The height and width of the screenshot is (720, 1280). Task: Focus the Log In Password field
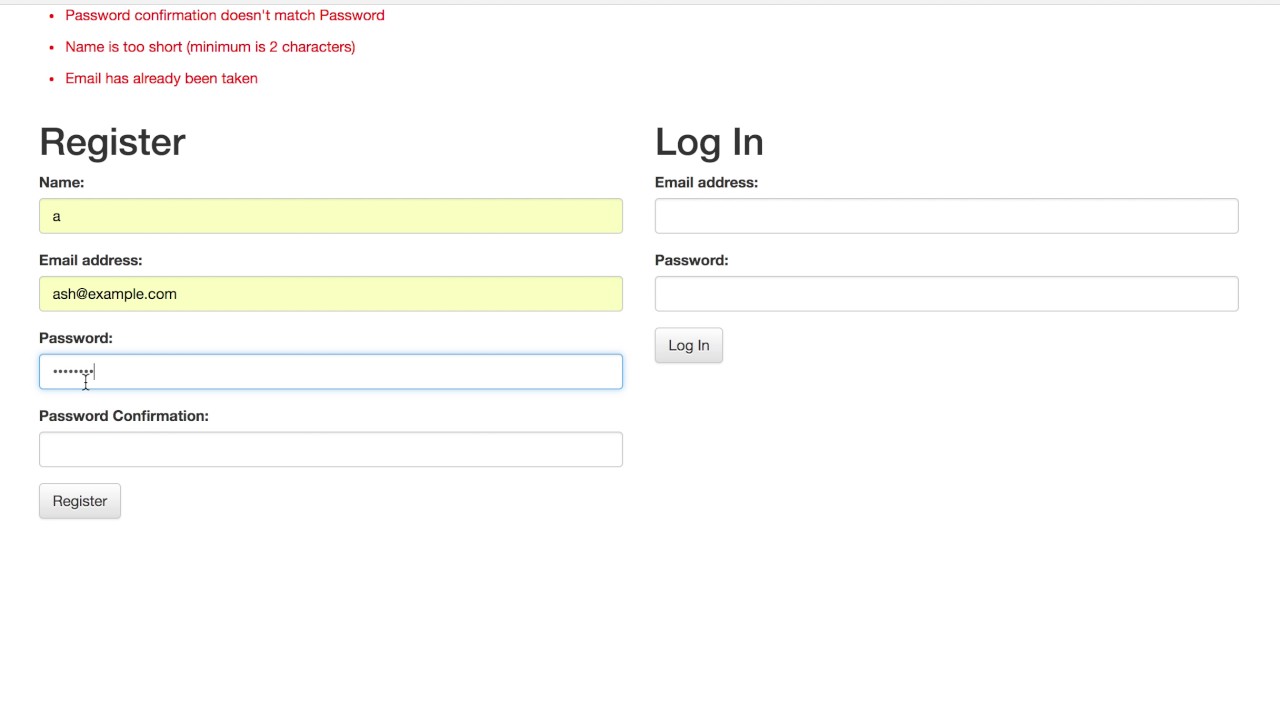click(946, 294)
